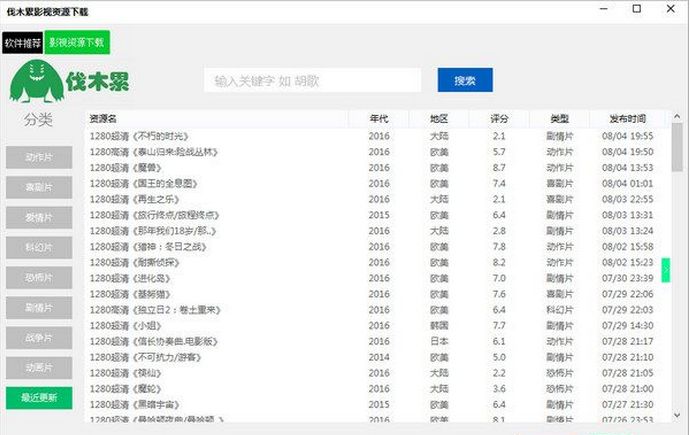Click 2014 year in the 不可抗力 row

pos(379,357)
